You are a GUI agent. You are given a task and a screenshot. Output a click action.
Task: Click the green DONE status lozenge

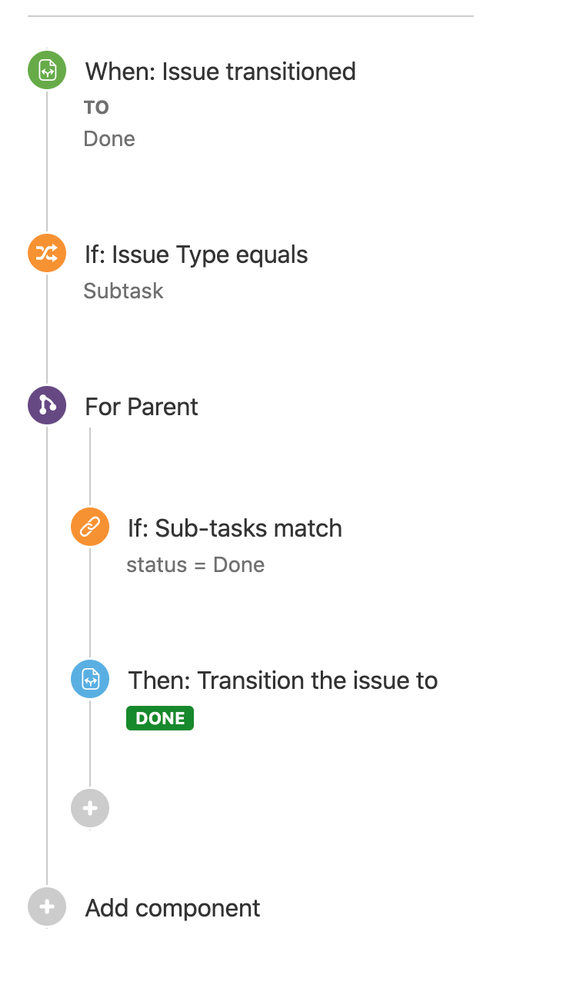point(160,718)
